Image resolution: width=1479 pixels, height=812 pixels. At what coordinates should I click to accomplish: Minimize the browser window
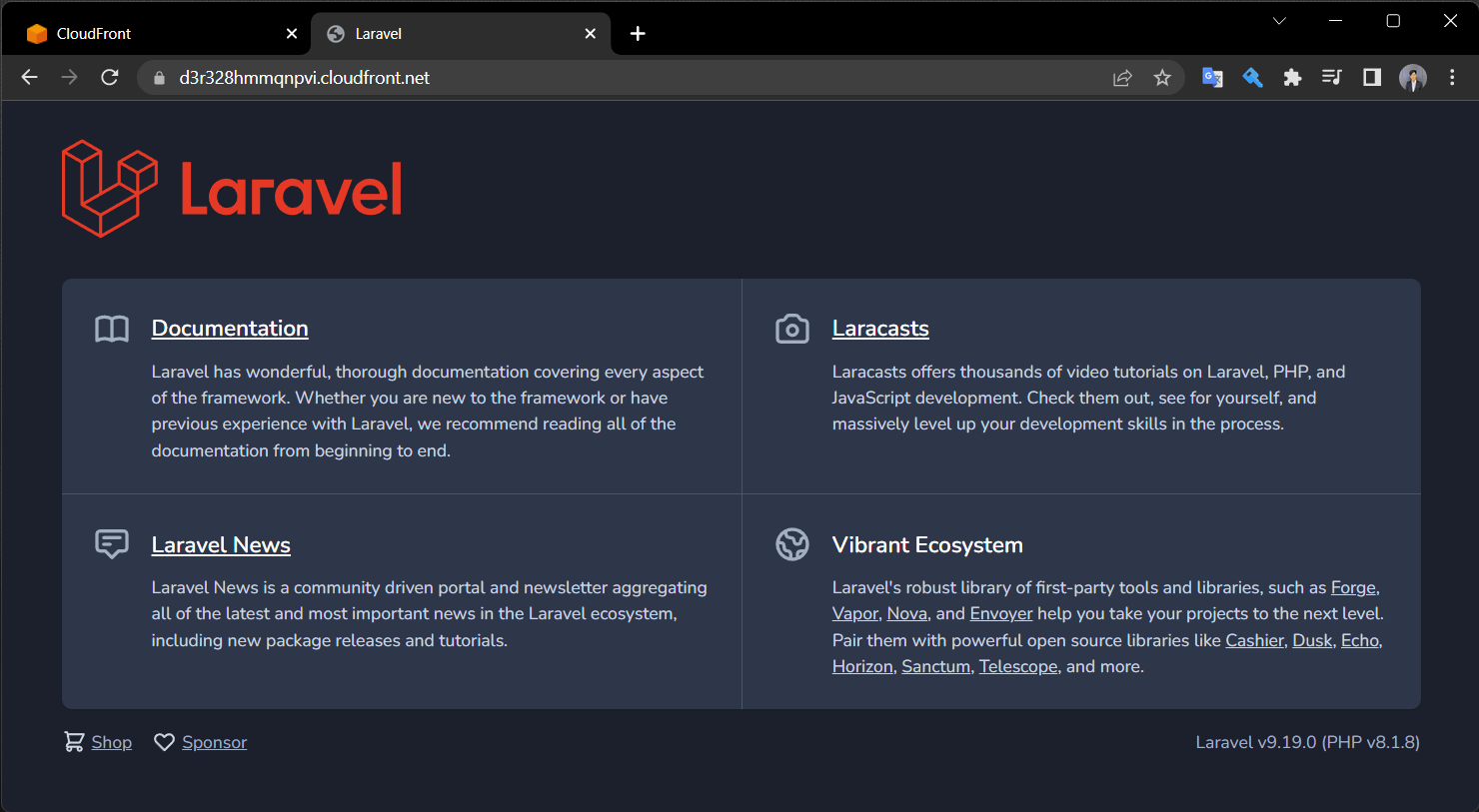[1335, 21]
